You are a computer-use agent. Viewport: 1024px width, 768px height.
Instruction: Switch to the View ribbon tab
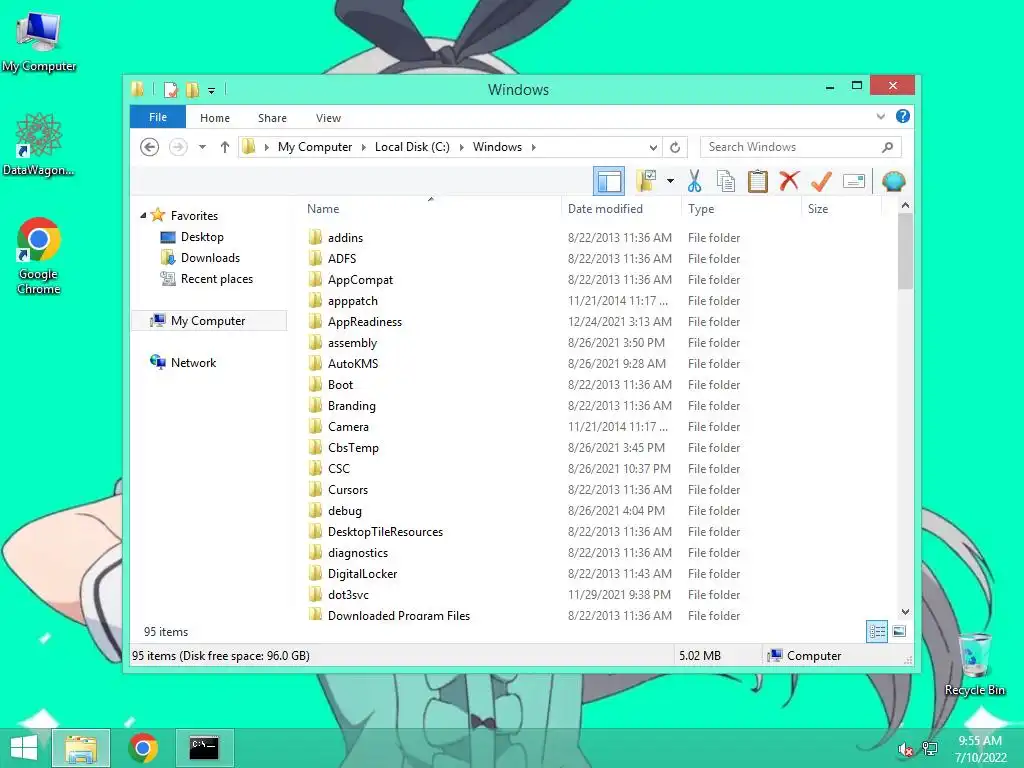coord(328,118)
